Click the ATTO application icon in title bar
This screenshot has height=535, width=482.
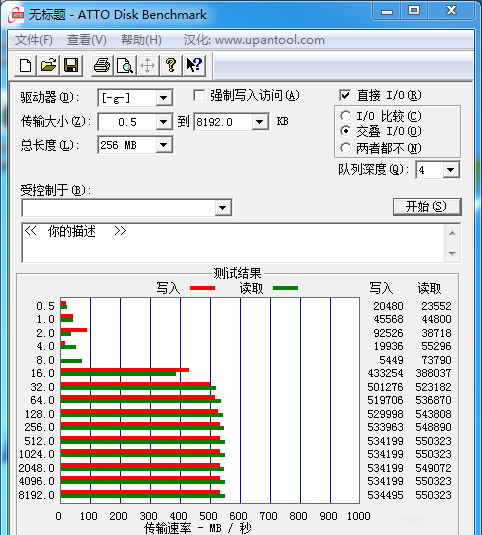16,15
